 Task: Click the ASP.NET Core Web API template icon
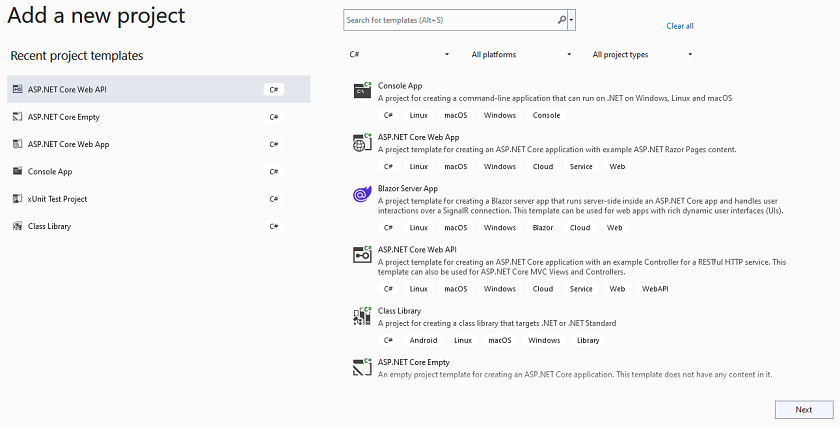click(x=362, y=254)
